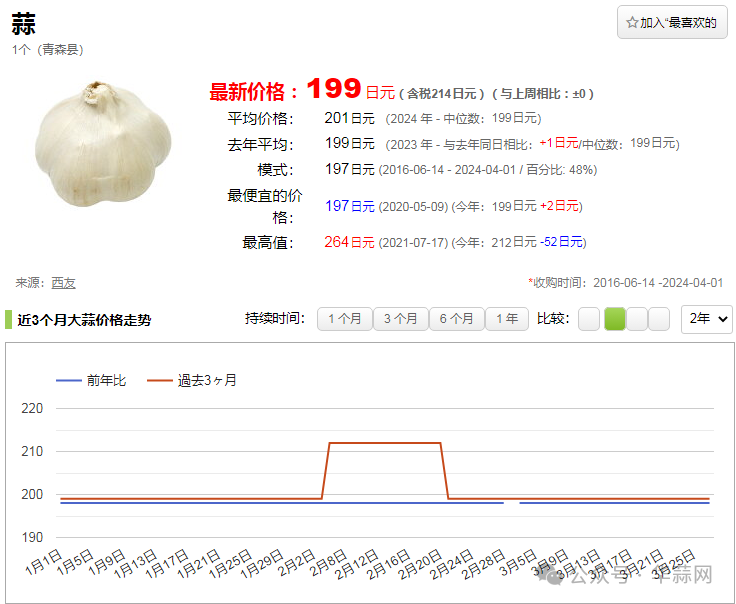736x604 pixels.
Task: Open the 西友 source link
Action: point(63,283)
